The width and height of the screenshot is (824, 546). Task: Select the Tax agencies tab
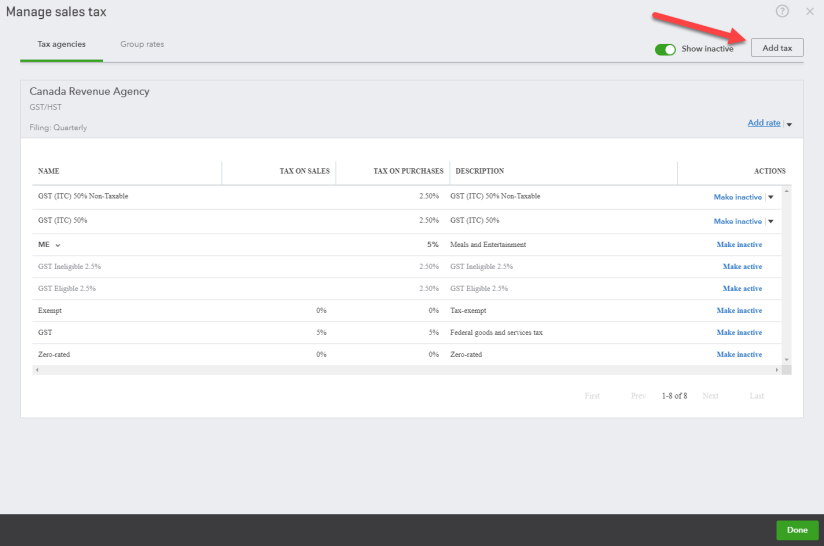[x=61, y=45]
